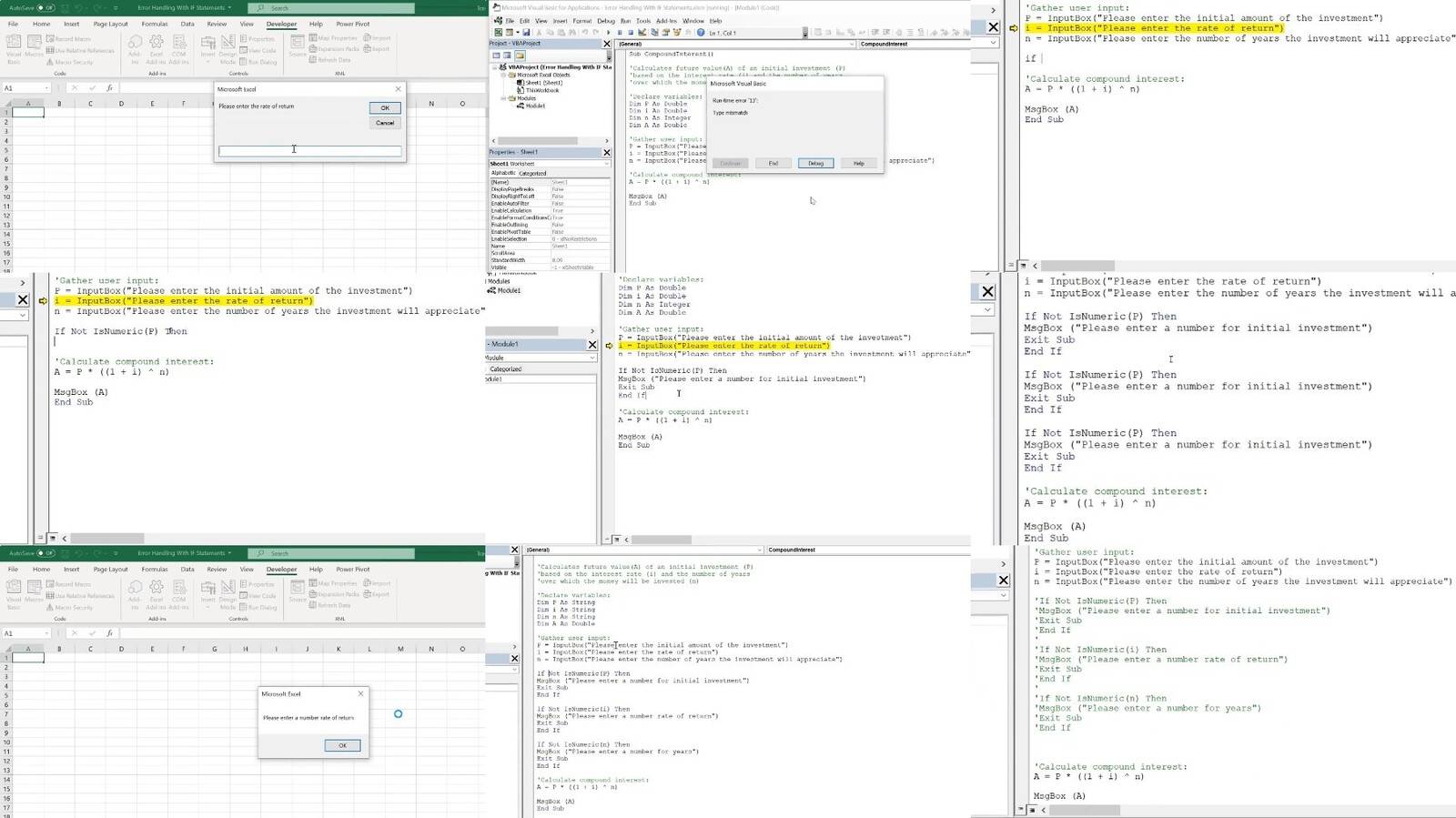This screenshot has width=1456, height=818.
Task: Click Debug in the Type mismatch error dialog
Action: pos(815,163)
